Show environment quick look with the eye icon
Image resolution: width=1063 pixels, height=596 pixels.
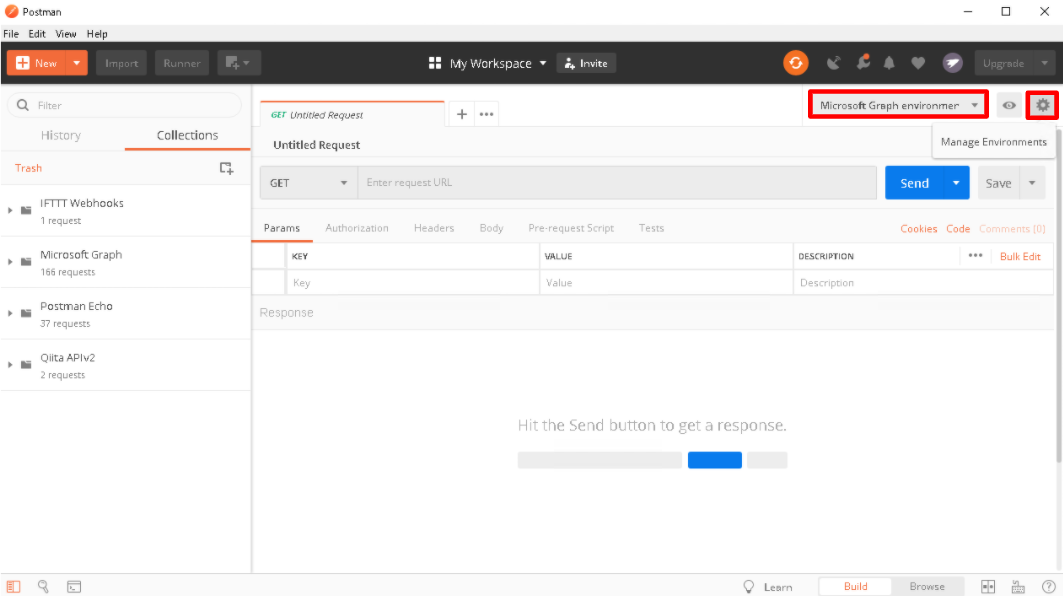(1009, 105)
